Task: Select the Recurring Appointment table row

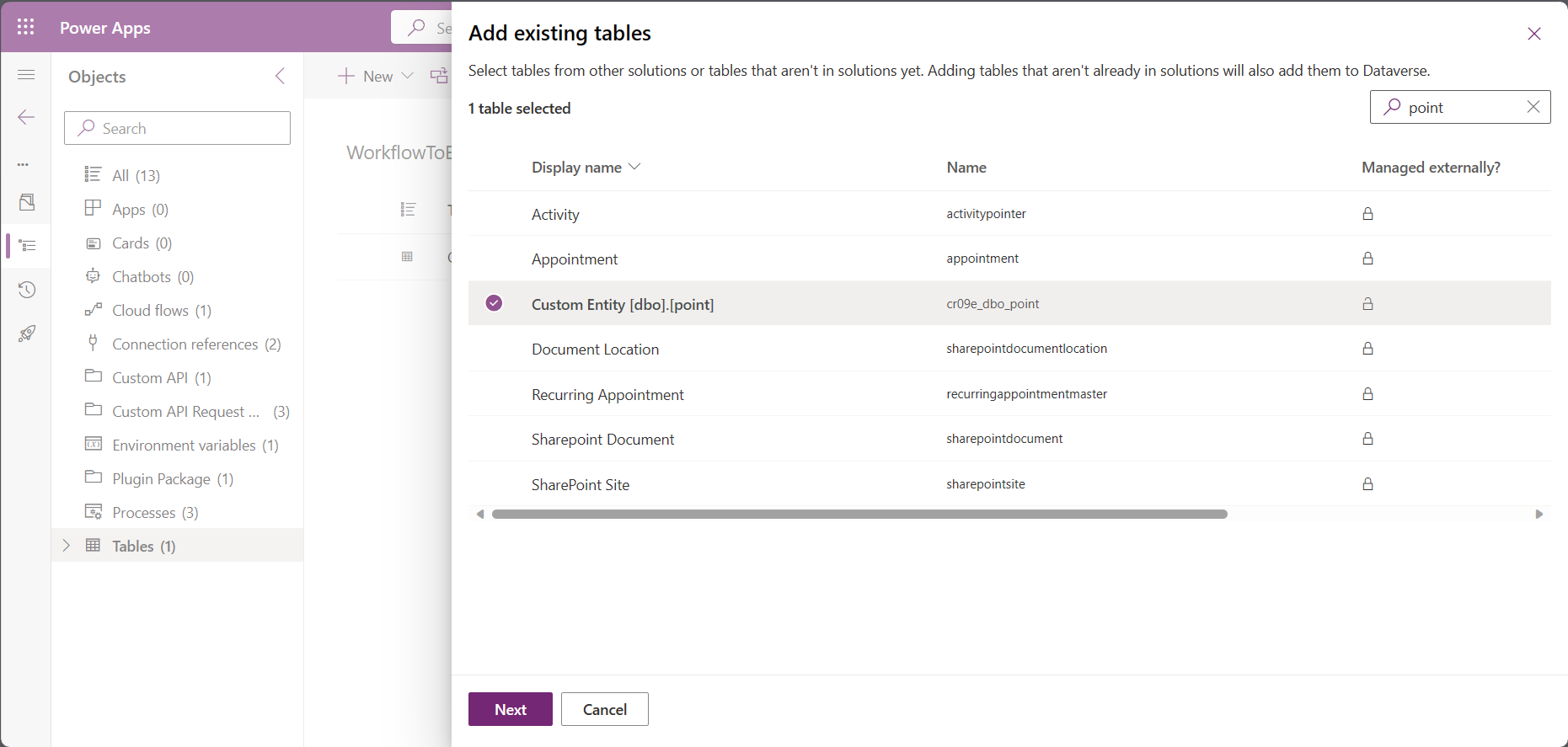Action: point(1009,394)
